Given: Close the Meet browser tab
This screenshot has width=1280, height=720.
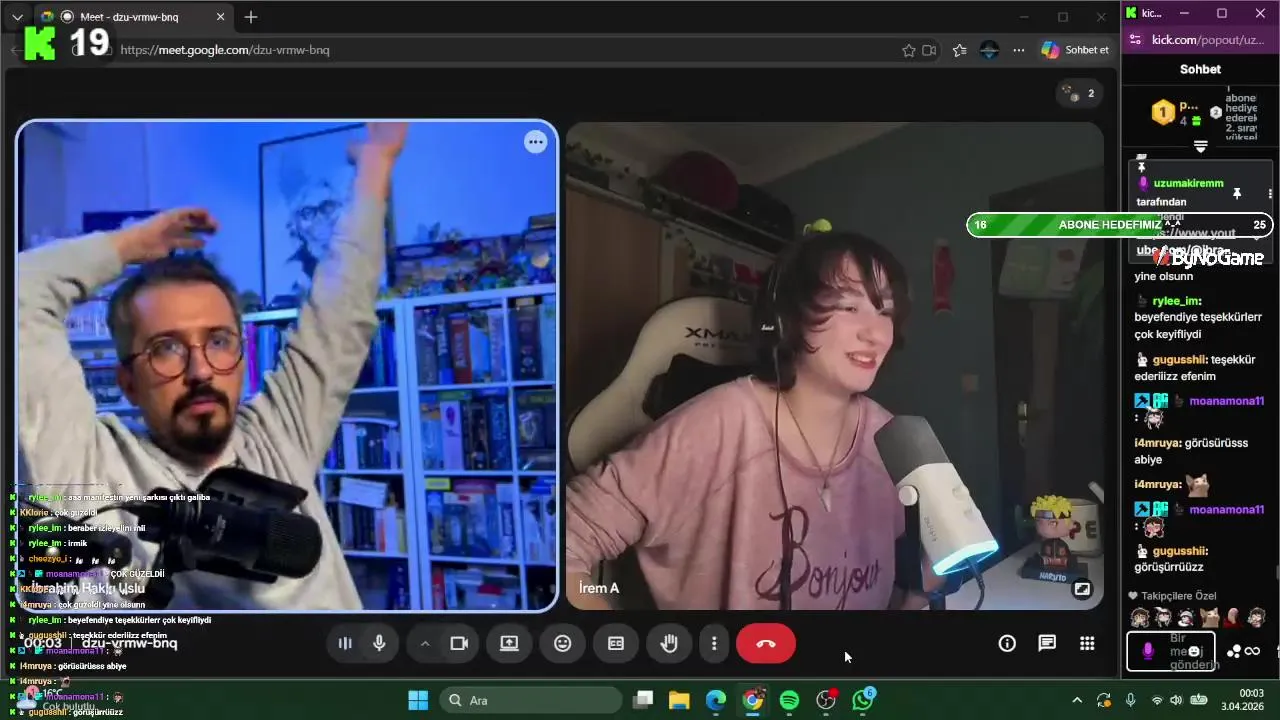Looking at the screenshot, I should [x=221, y=17].
